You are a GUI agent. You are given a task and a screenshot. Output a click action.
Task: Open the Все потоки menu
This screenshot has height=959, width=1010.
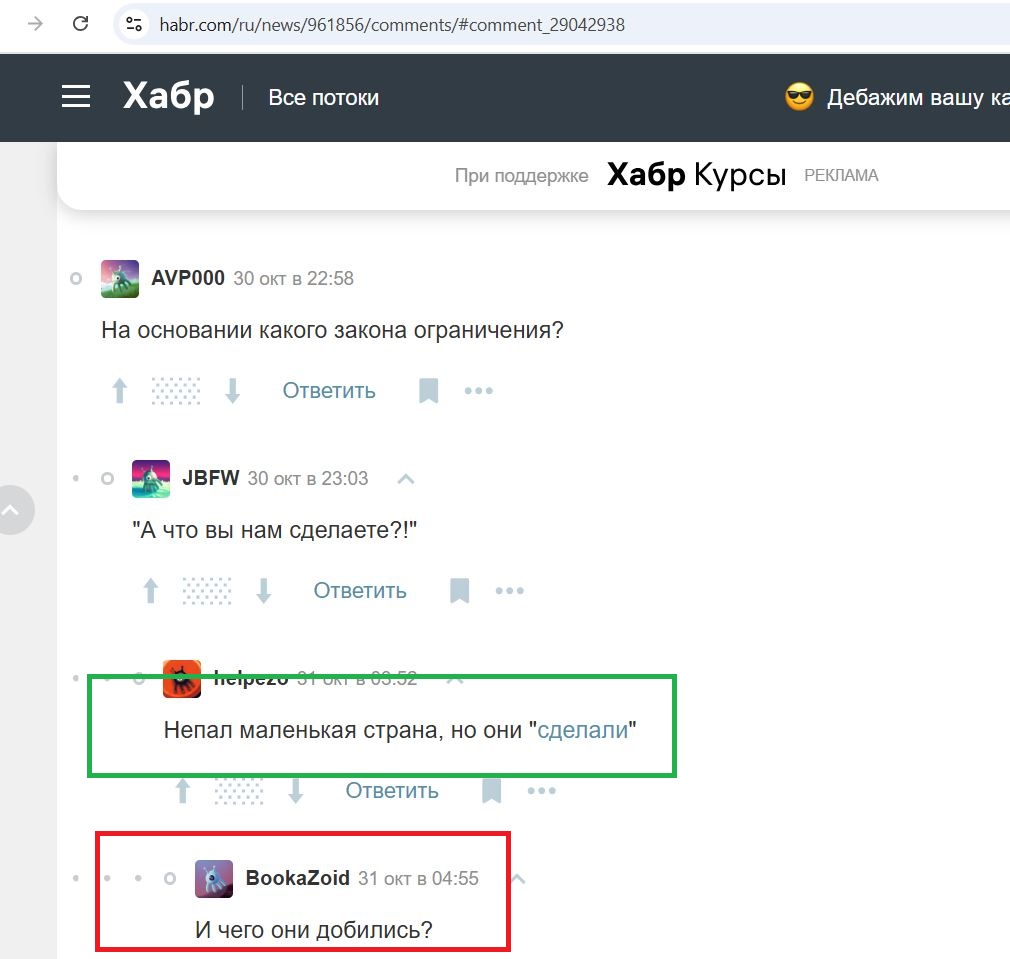[323, 97]
